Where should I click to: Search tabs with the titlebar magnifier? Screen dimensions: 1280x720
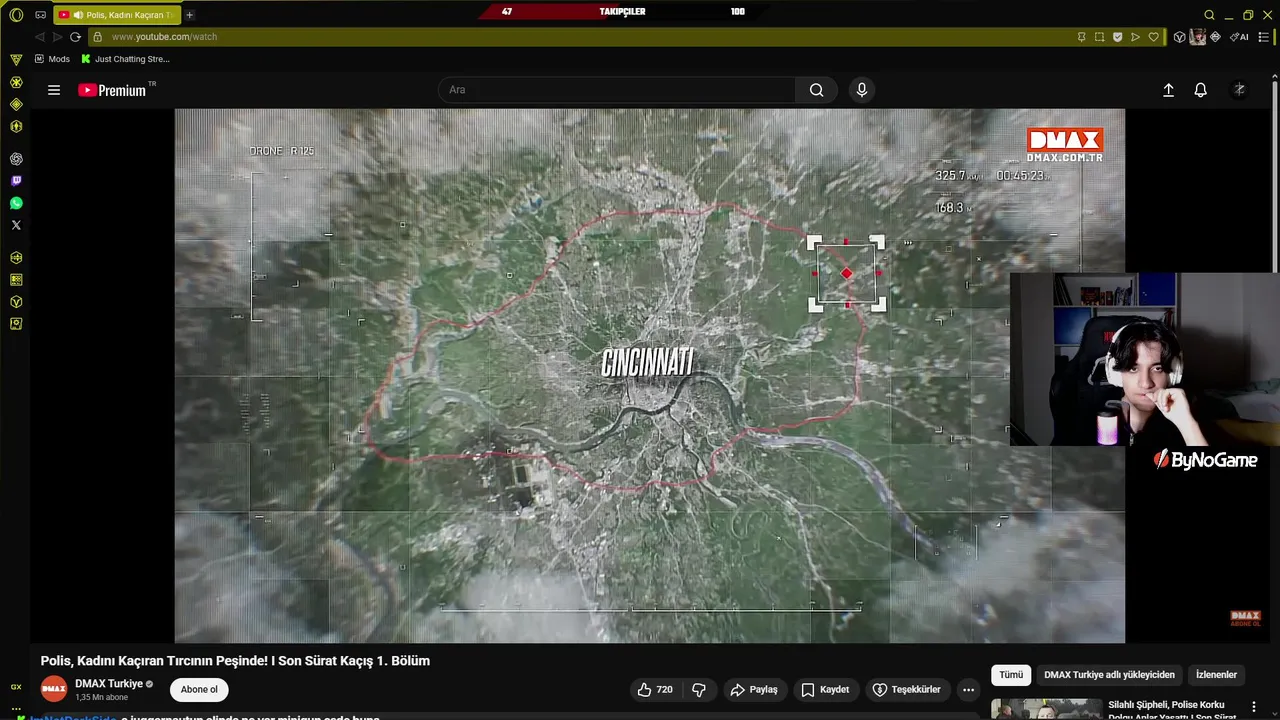tap(1209, 15)
